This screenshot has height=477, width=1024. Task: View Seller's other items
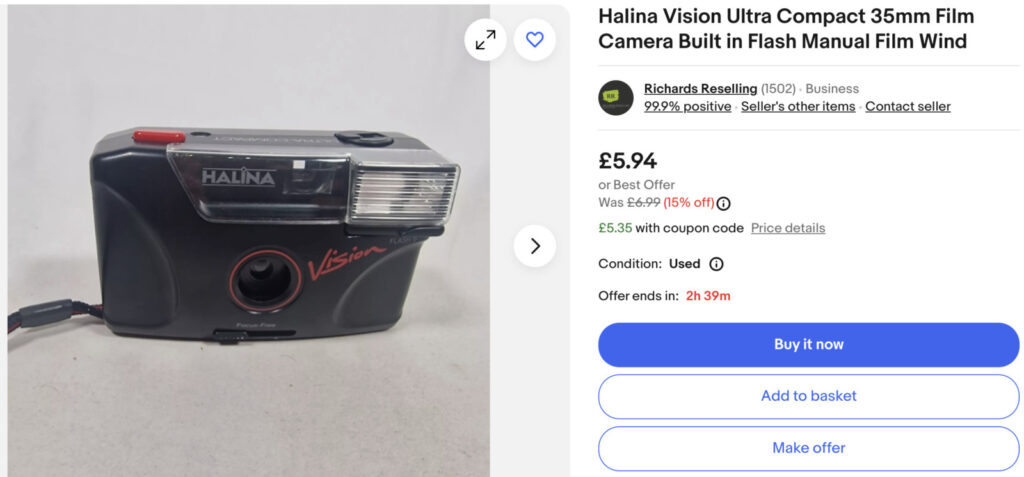coord(798,107)
